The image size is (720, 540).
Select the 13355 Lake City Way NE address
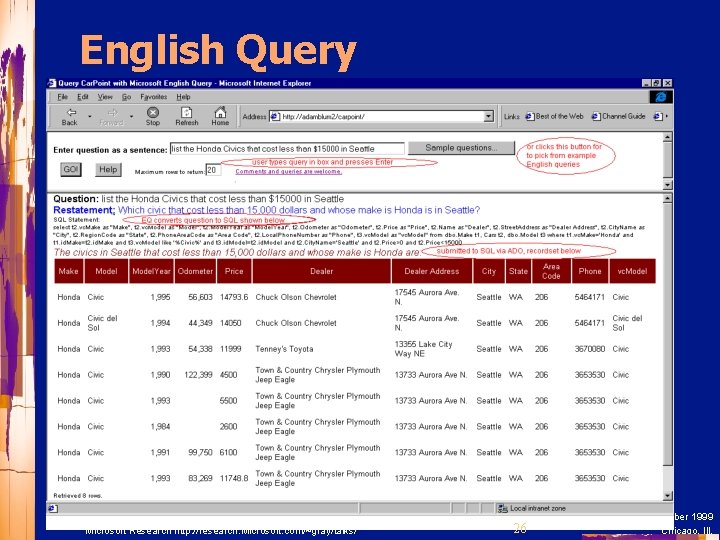(423, 349)
